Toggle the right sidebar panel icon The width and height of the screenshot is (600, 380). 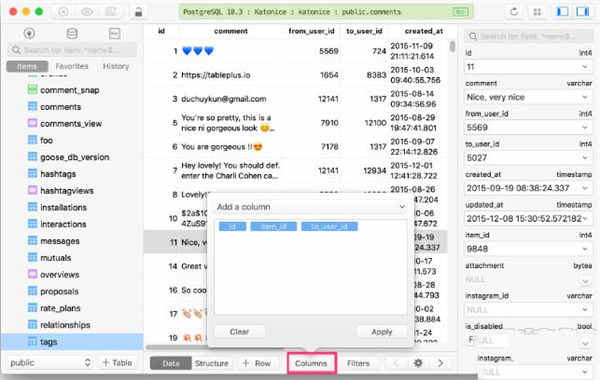583,12
